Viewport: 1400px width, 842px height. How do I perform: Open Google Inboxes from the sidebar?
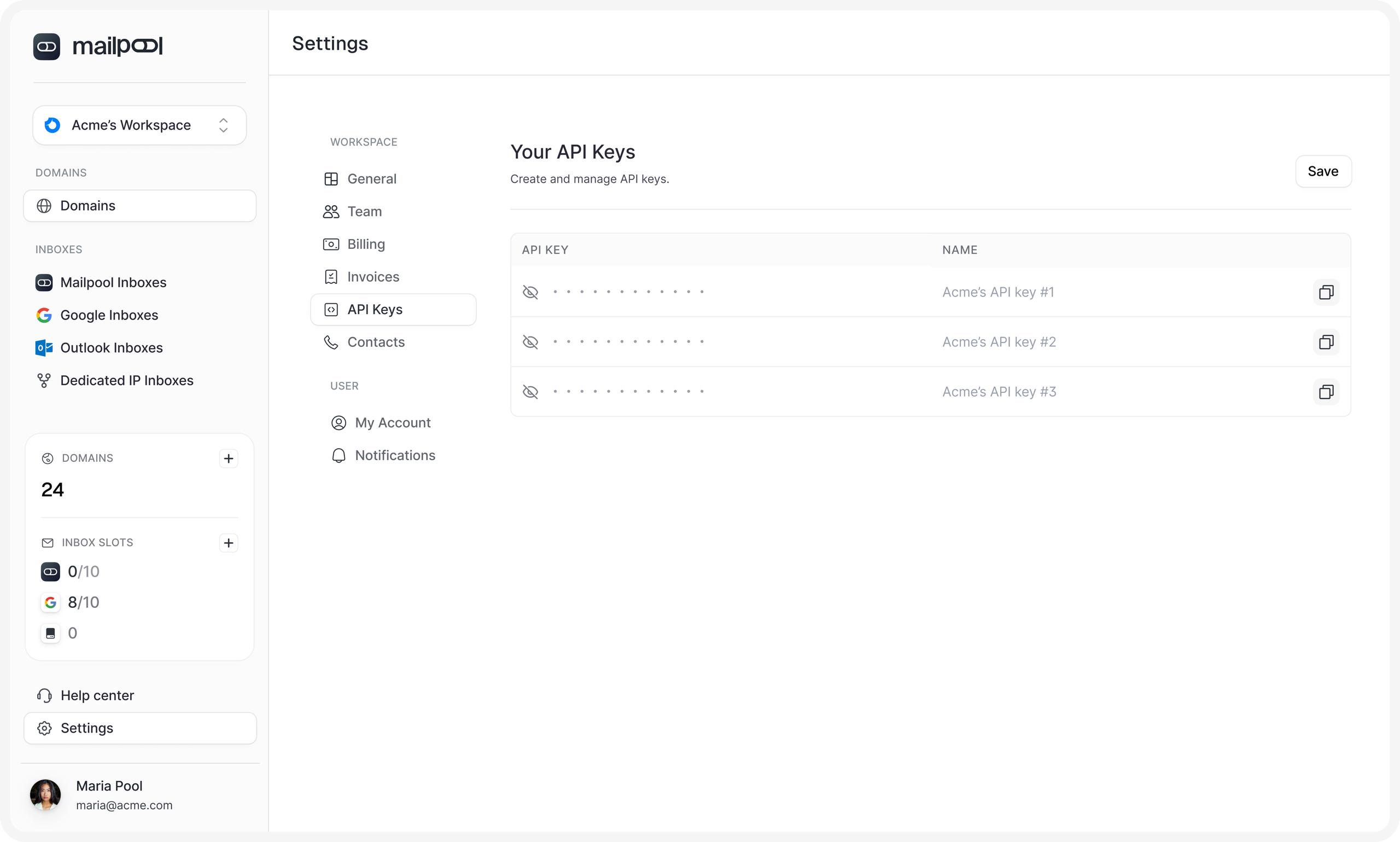[109, 315]
